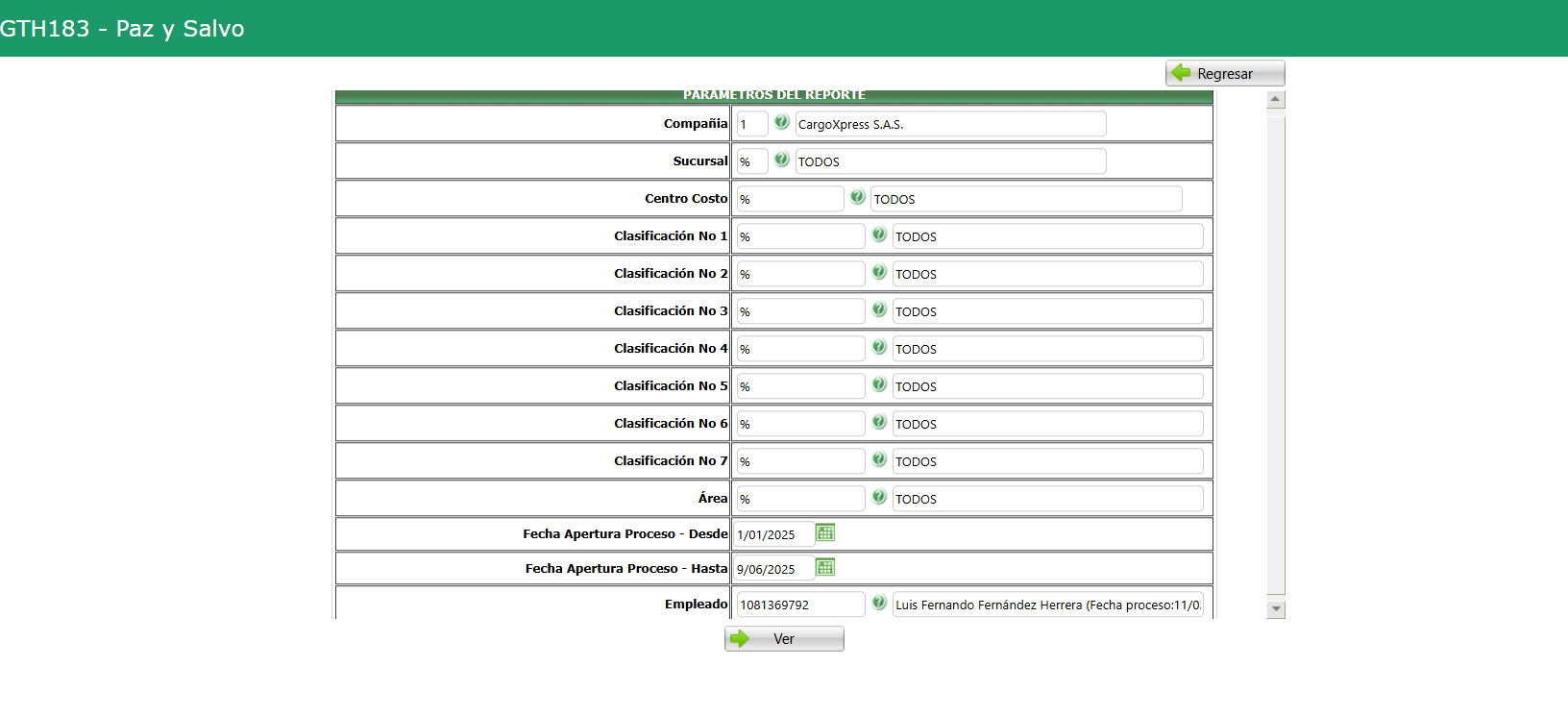Click the vertical scrollbar track of the form

coord(1276,355)
